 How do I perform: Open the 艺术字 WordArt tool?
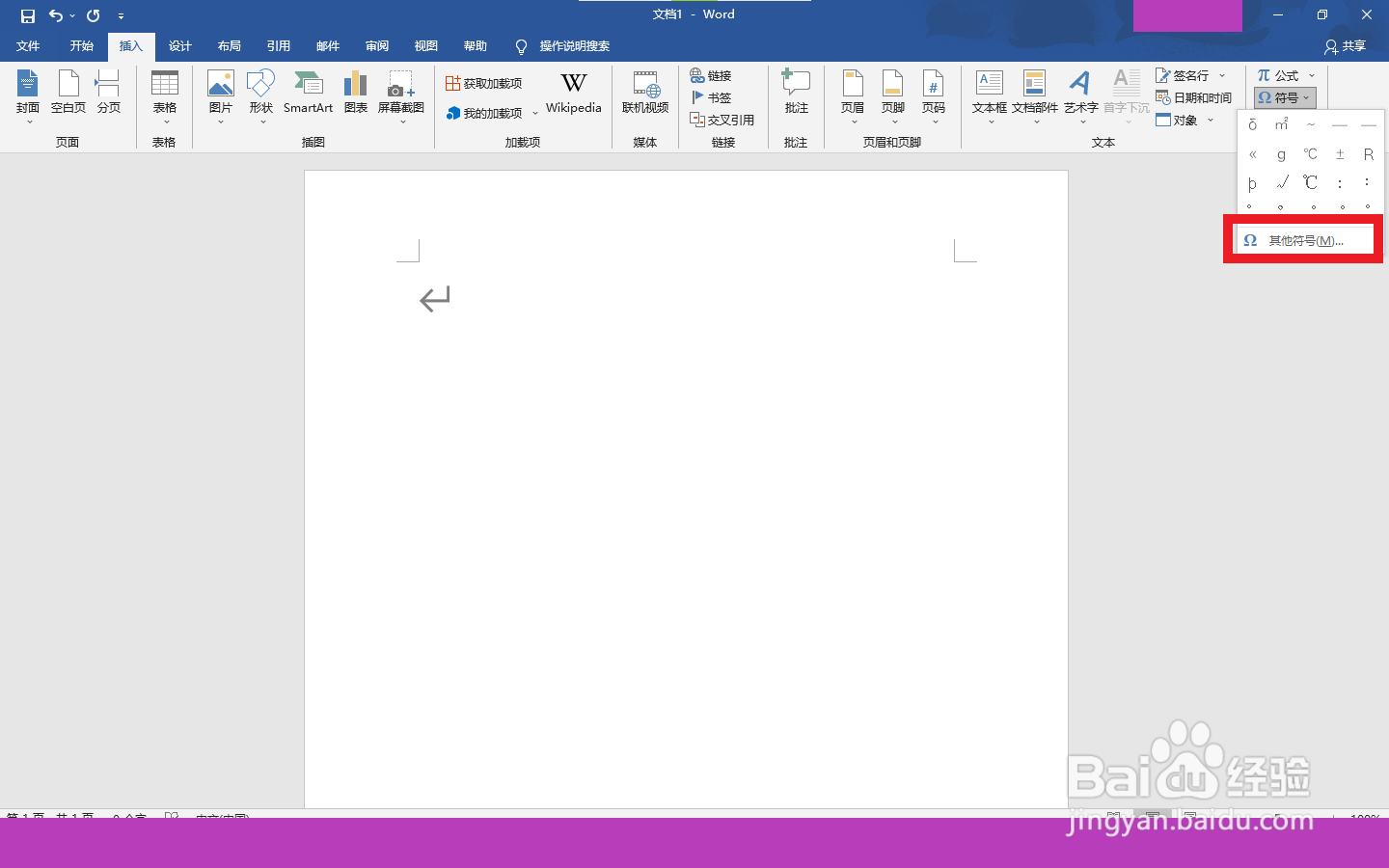1080,95
